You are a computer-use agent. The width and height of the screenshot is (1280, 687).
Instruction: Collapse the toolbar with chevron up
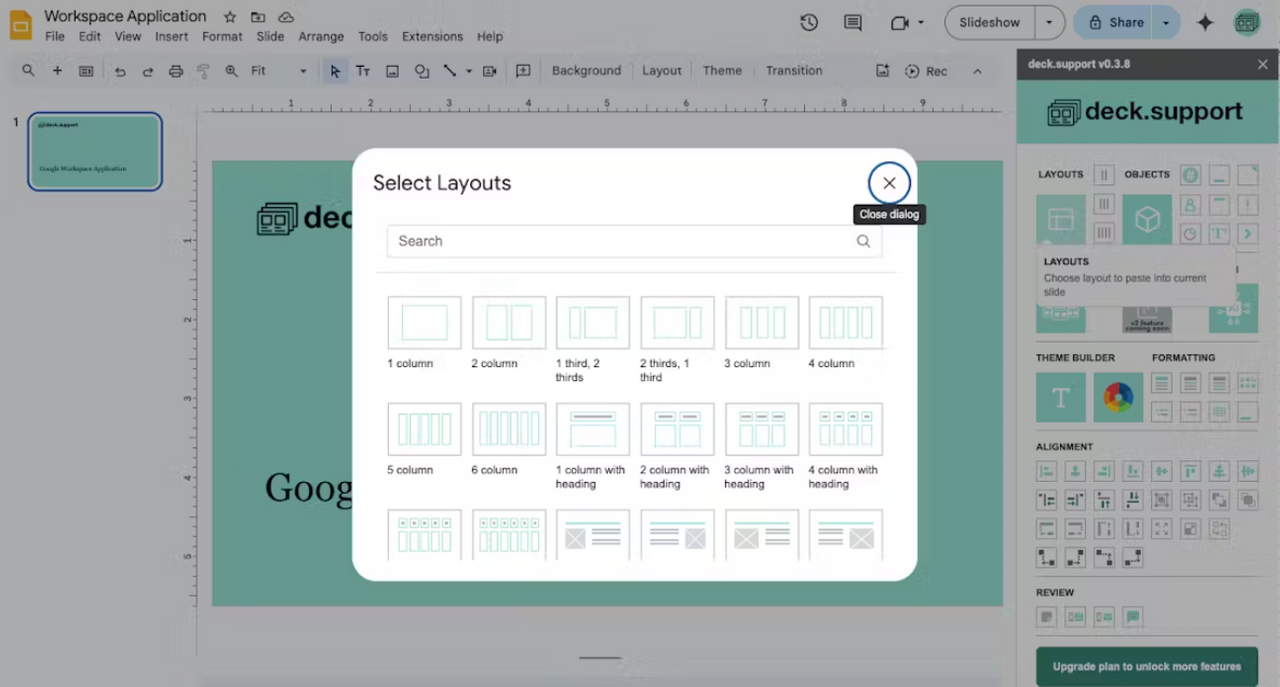[x=977, y=71]
